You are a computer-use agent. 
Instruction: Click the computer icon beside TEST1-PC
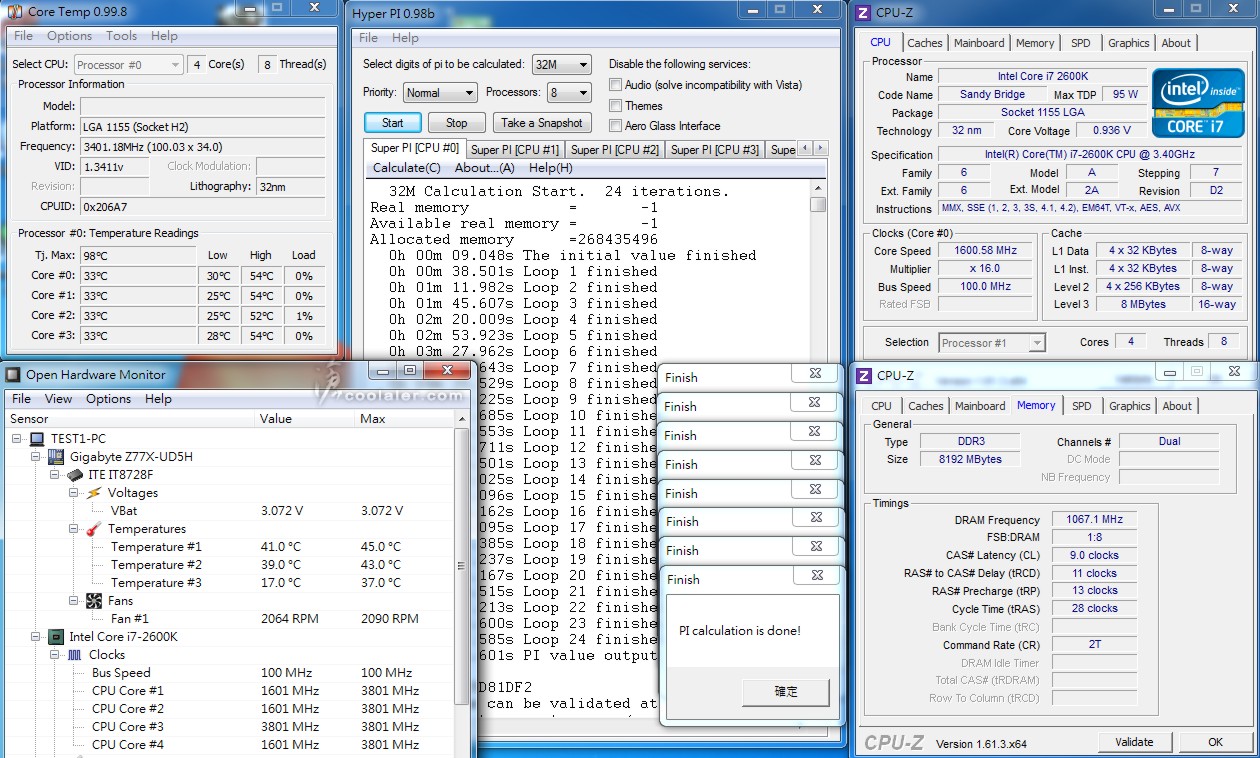point(37,439)
